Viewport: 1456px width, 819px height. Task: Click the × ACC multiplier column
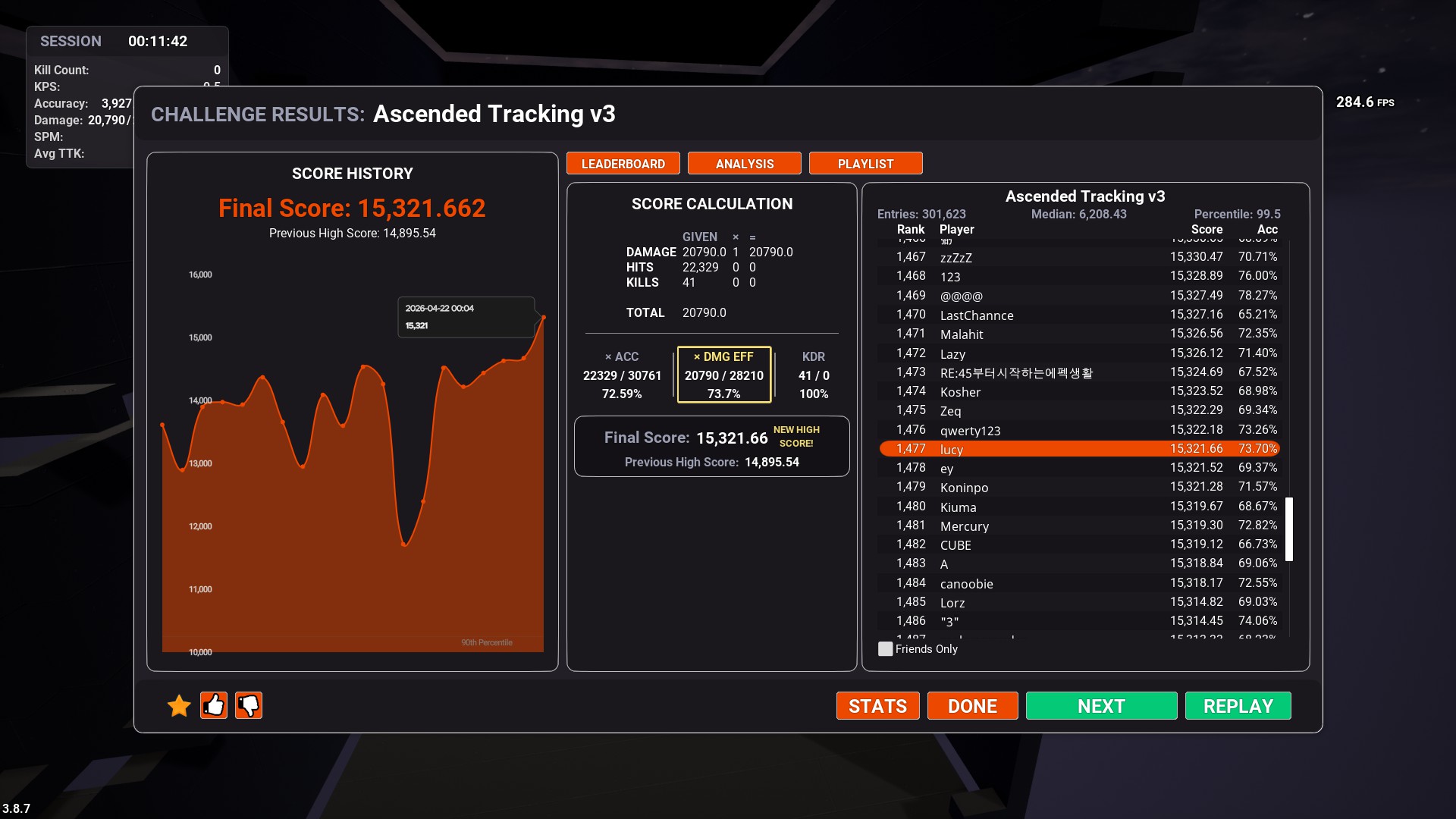(622, 375)
